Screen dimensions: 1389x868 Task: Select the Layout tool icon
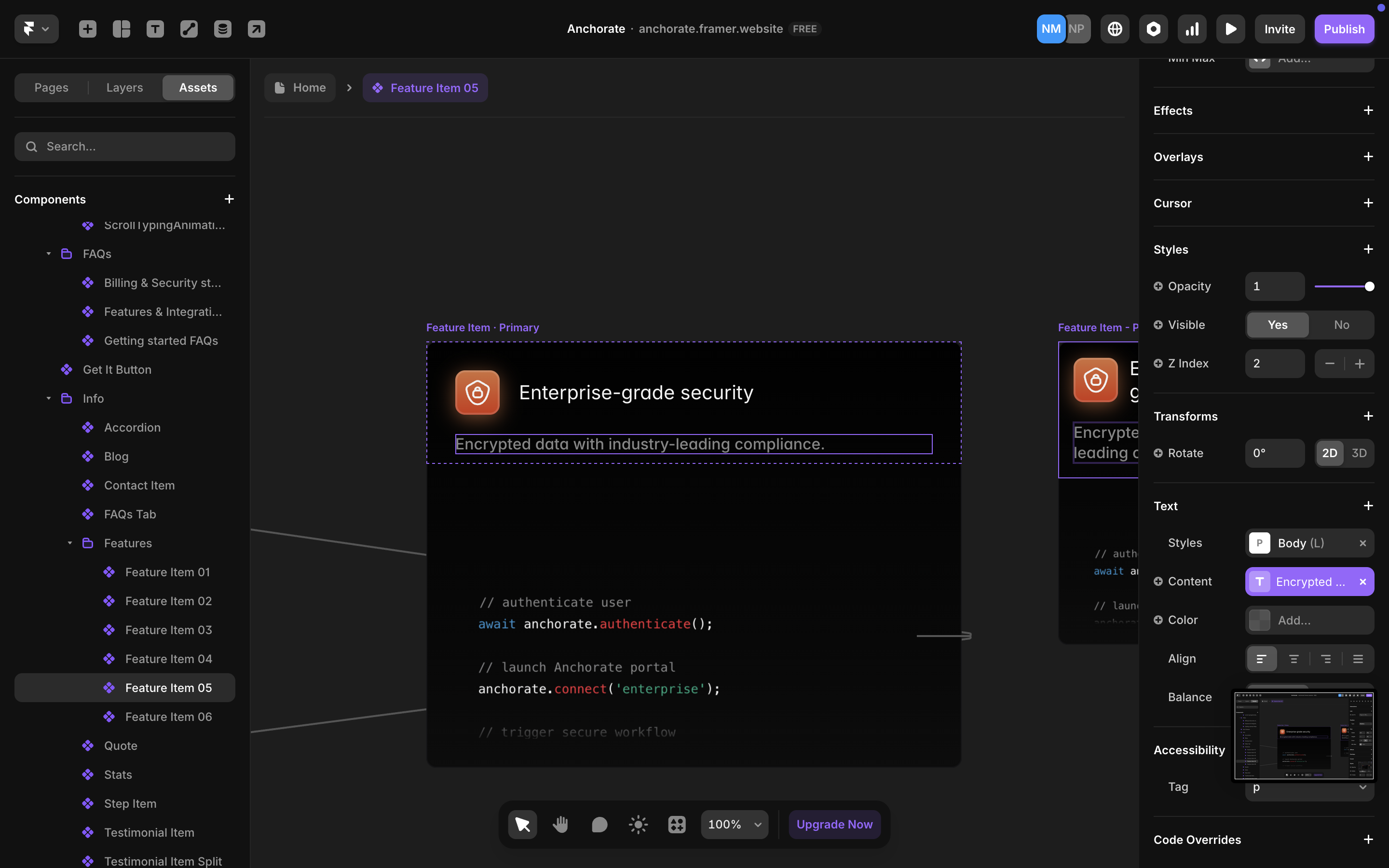point(121,29)
